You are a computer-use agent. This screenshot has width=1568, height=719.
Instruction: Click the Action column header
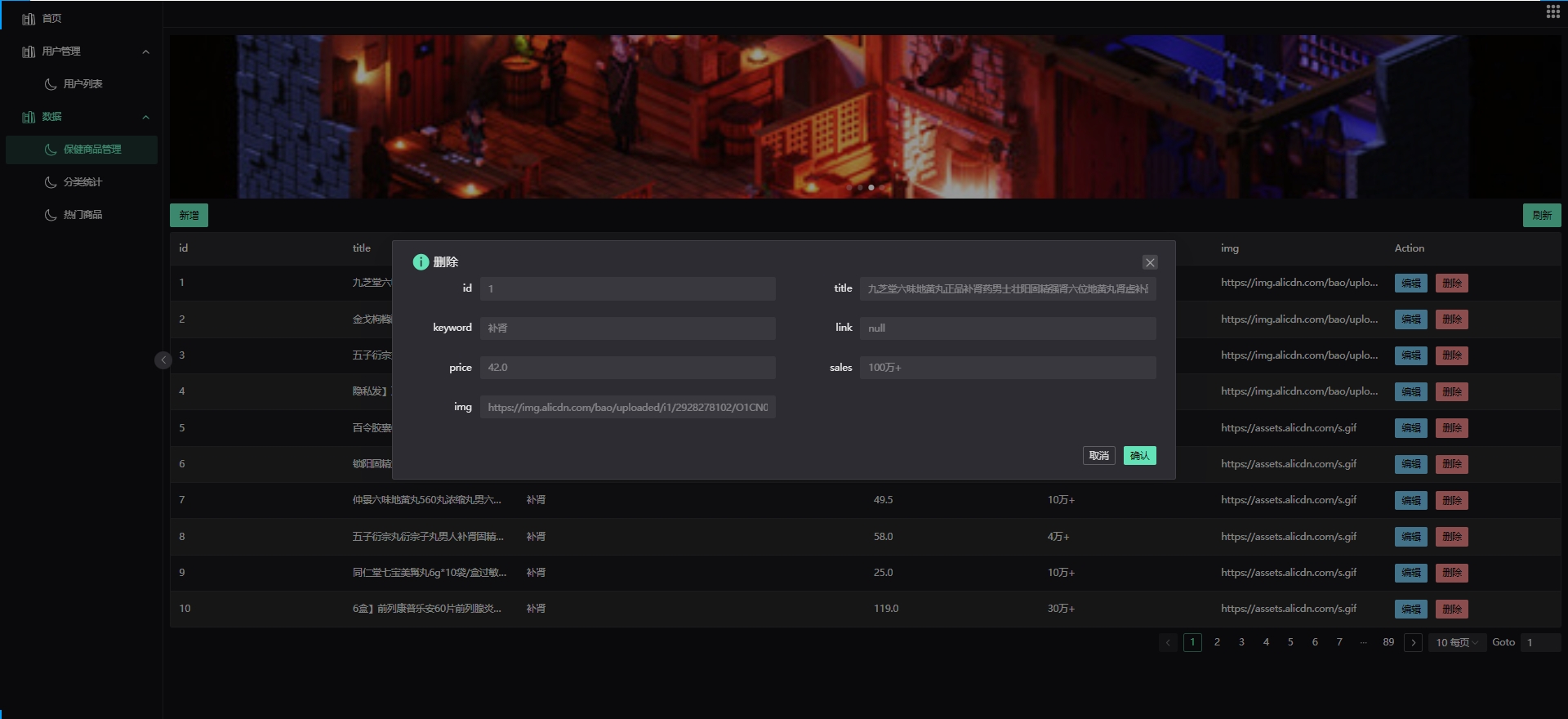tap(1409, 248)
